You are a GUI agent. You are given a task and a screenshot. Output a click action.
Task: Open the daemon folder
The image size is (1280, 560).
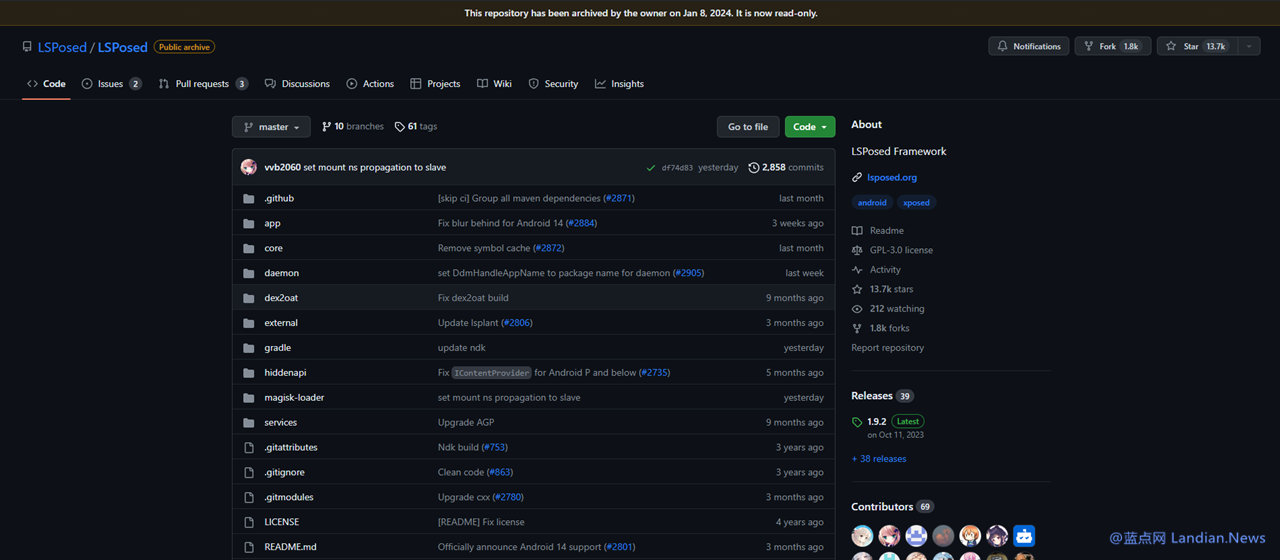click(281, 273)
